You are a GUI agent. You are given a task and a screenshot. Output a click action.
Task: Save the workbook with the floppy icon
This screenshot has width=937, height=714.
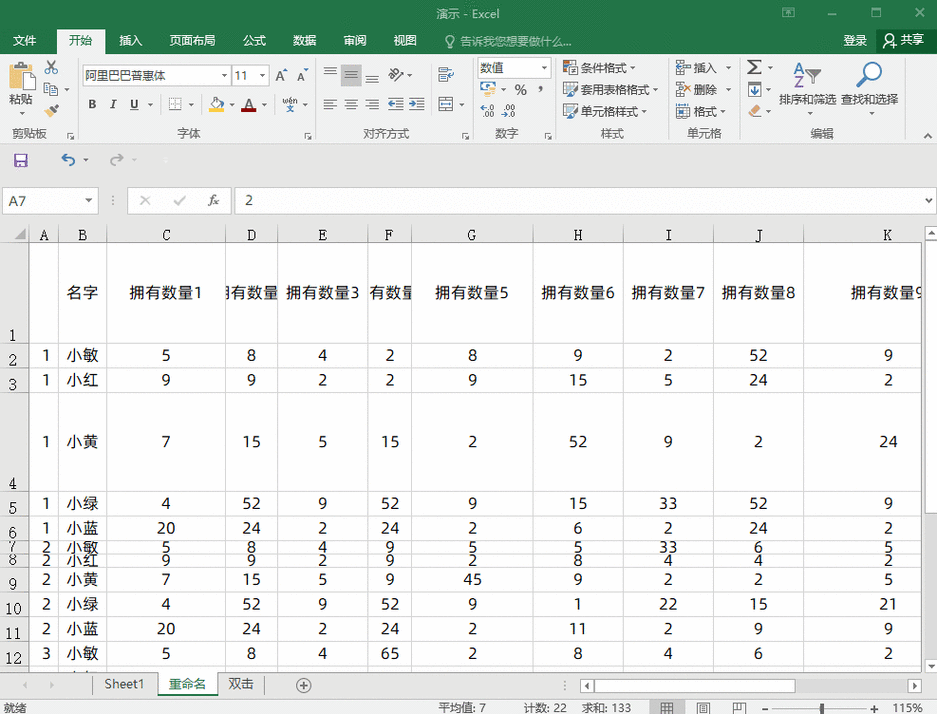pyautogui.click(x=21, y=160)
